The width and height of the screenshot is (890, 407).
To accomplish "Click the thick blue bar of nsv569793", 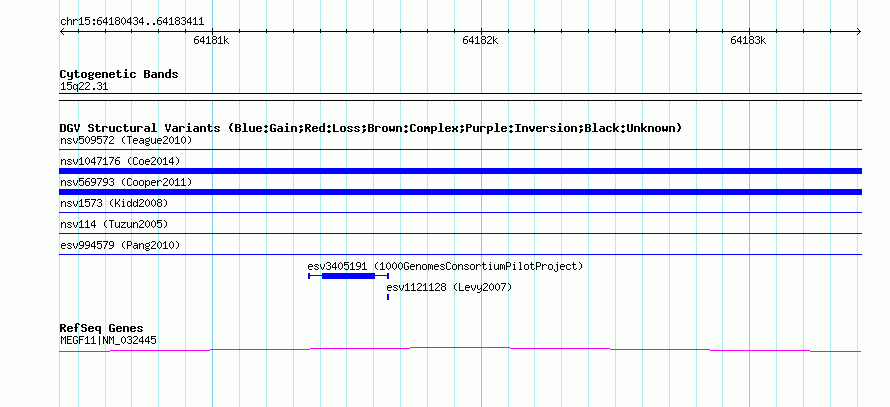I will pos(460,192).
